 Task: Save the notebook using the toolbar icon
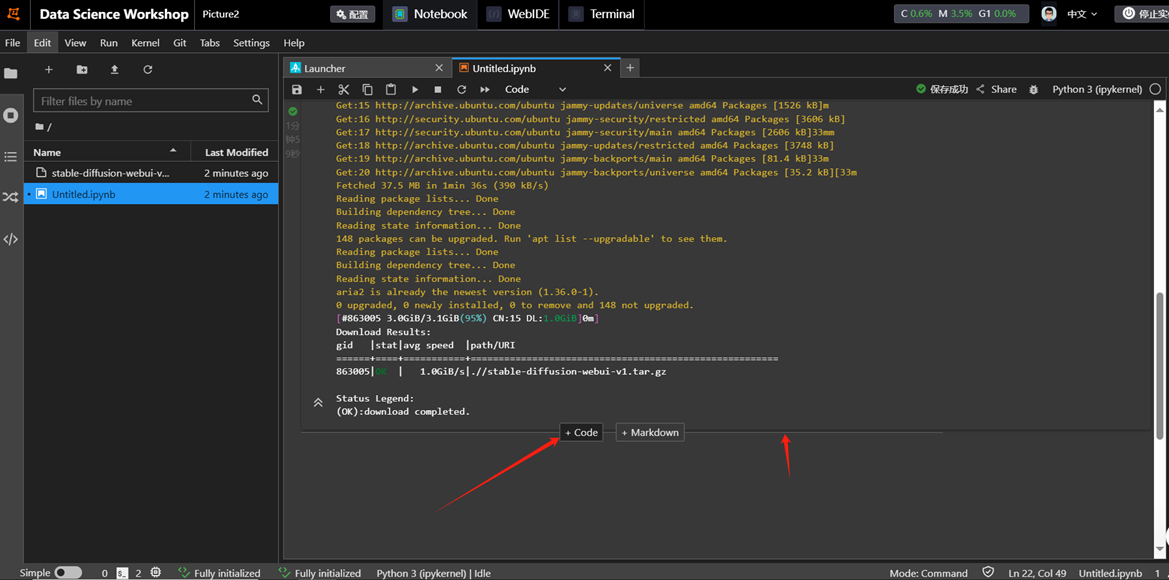pyautogui.click(x=297, y=89)
